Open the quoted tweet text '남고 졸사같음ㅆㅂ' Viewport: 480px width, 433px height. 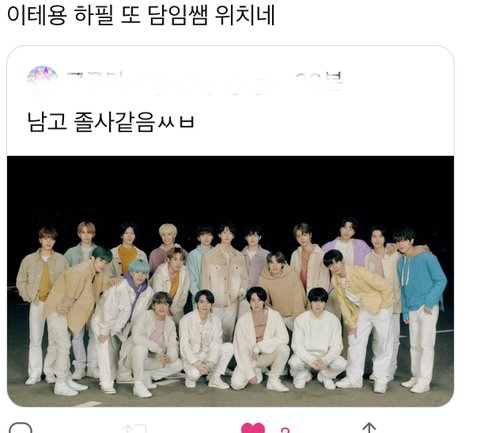pyautogui.click(x=111, y=122)
